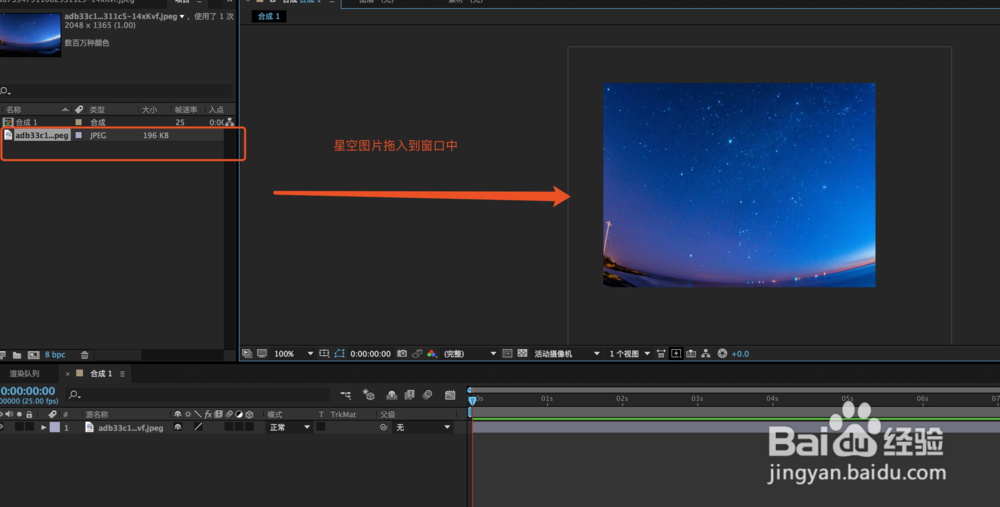Open the (完整) resolution dropdown
The width and height of the screenshot is (1000, 507).
click(x=469, y=354)
